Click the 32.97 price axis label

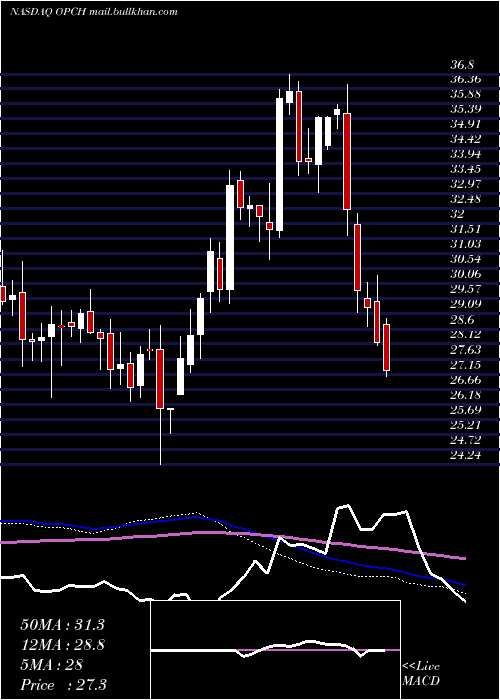coord(466,185)
